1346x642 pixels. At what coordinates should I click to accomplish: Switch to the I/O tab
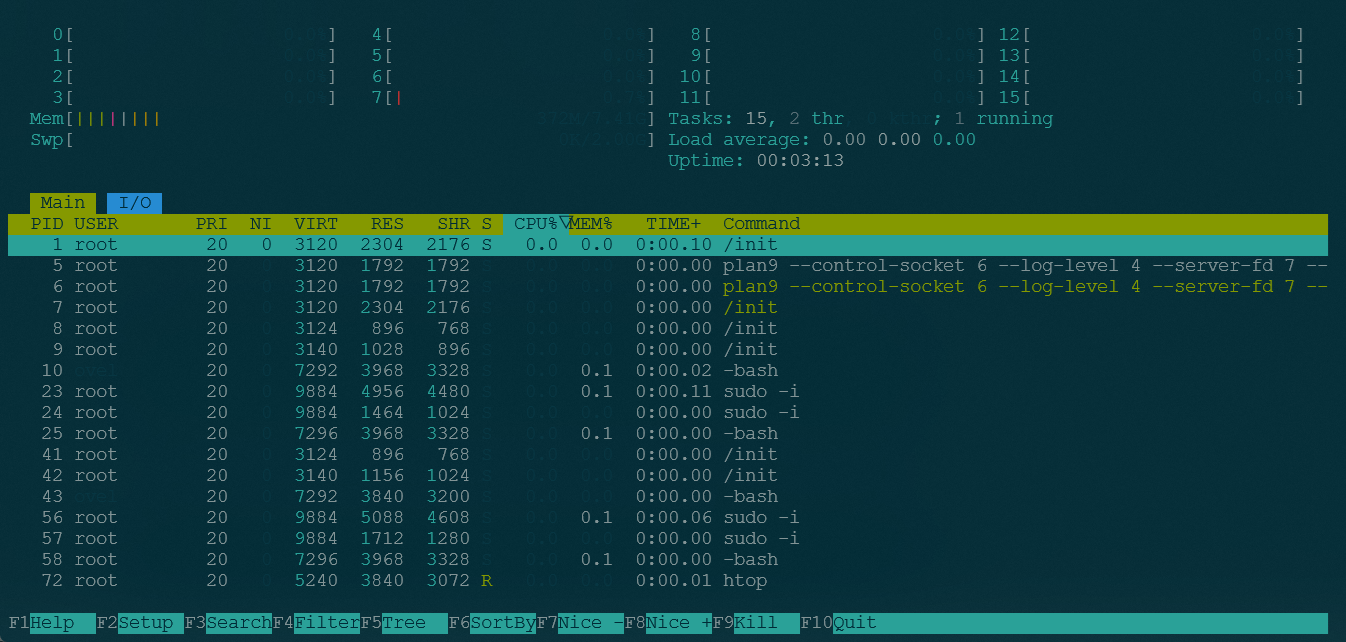[134, 203]
